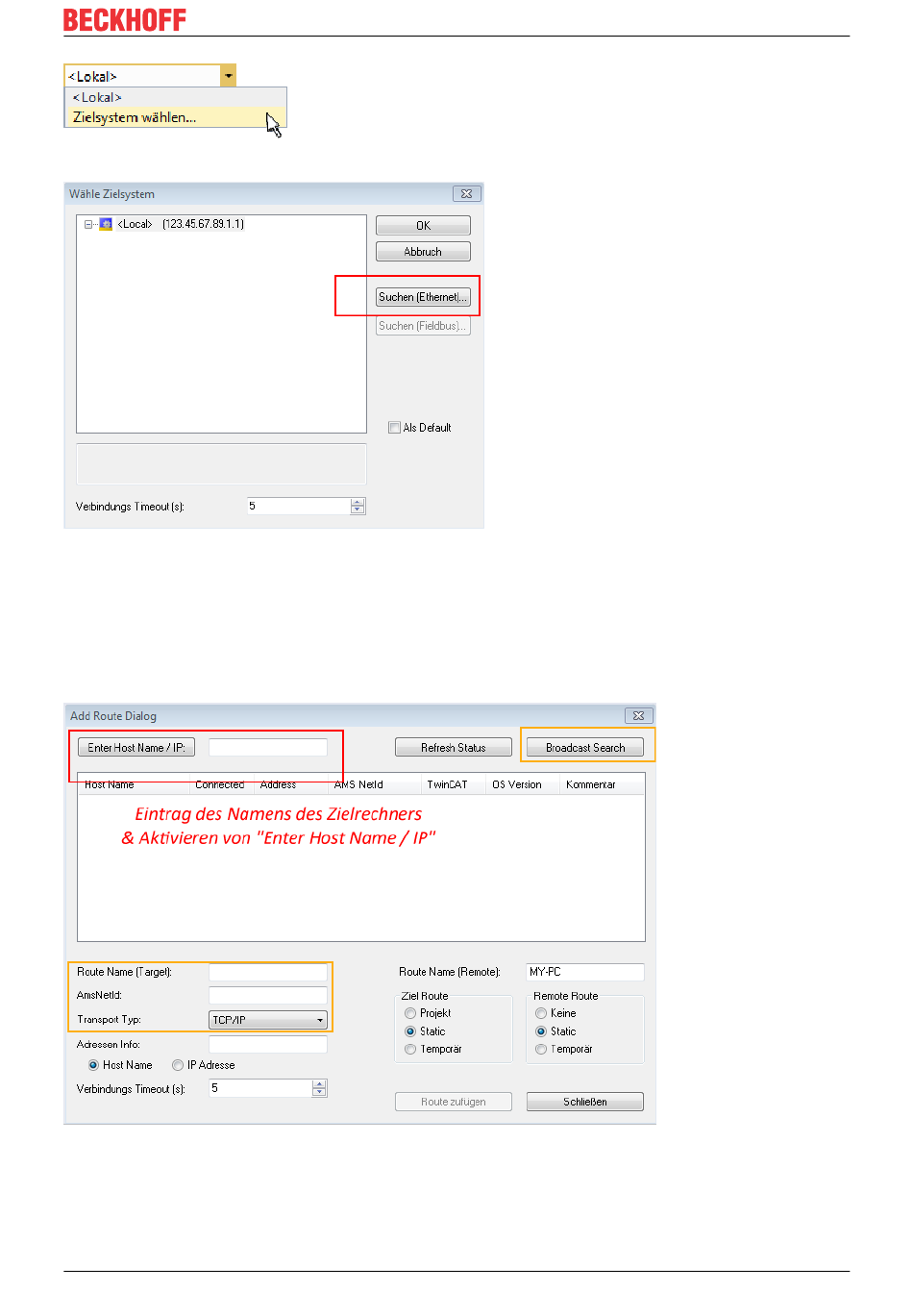
Task: Edit the Route Name (Remote) MY-PC field
Action: 585,972
